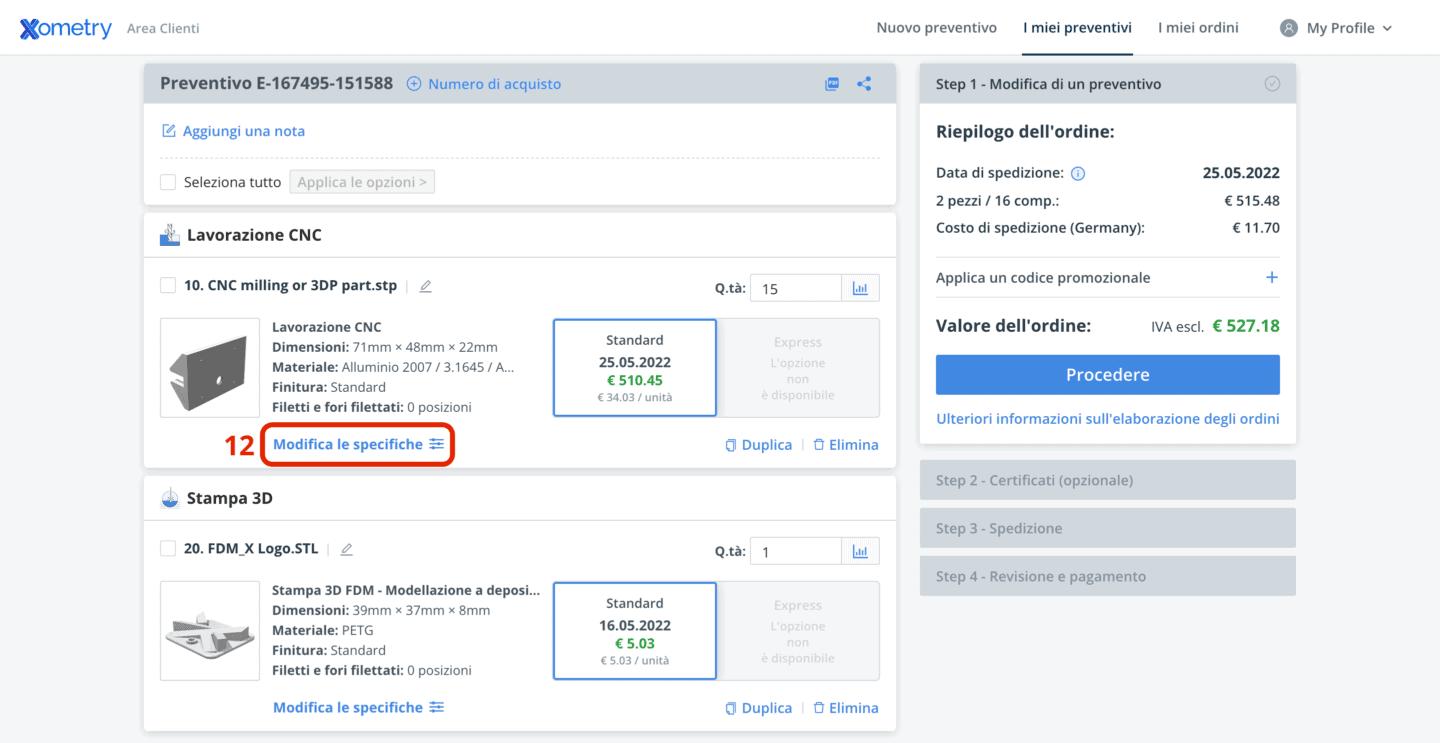Click the Xometry logo
The image size is (1440, 743).
[66, 28]
